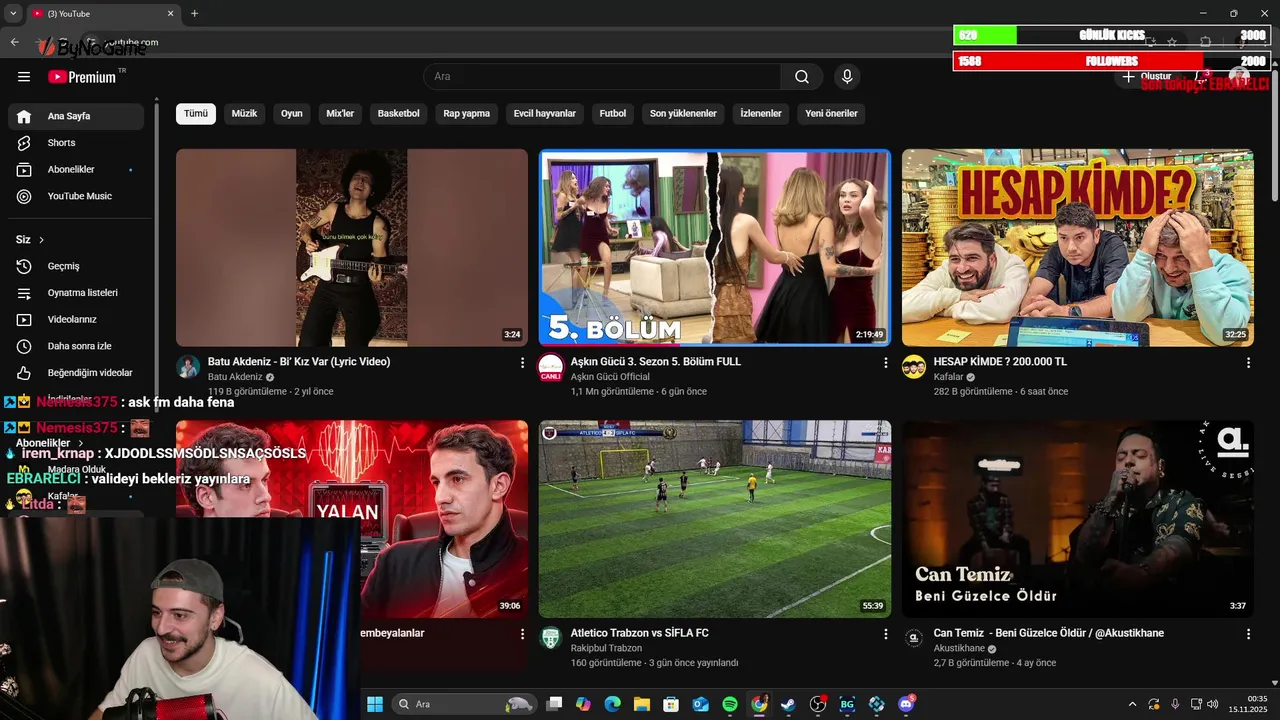Image resolution: width=1280 pixels, height=720 pixels.
Task: Open a new Chrome tab
Action: tap(194, 13)
